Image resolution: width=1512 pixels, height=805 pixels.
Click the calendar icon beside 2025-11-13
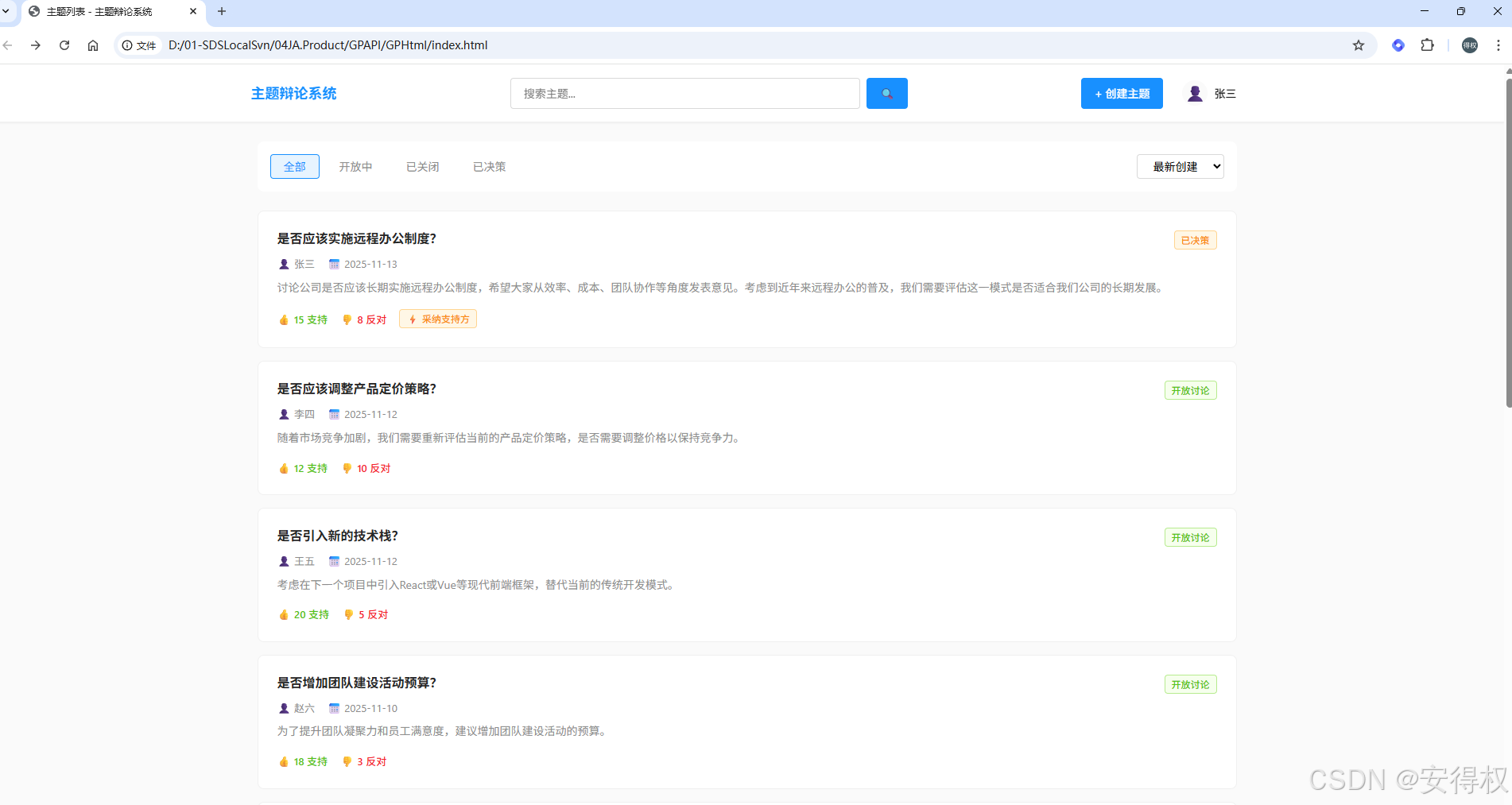pos(335,264)
